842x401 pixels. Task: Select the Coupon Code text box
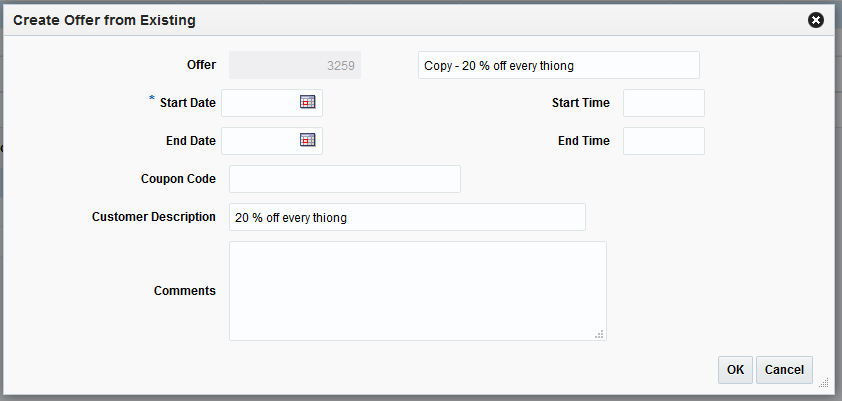[x=344, y=179]
